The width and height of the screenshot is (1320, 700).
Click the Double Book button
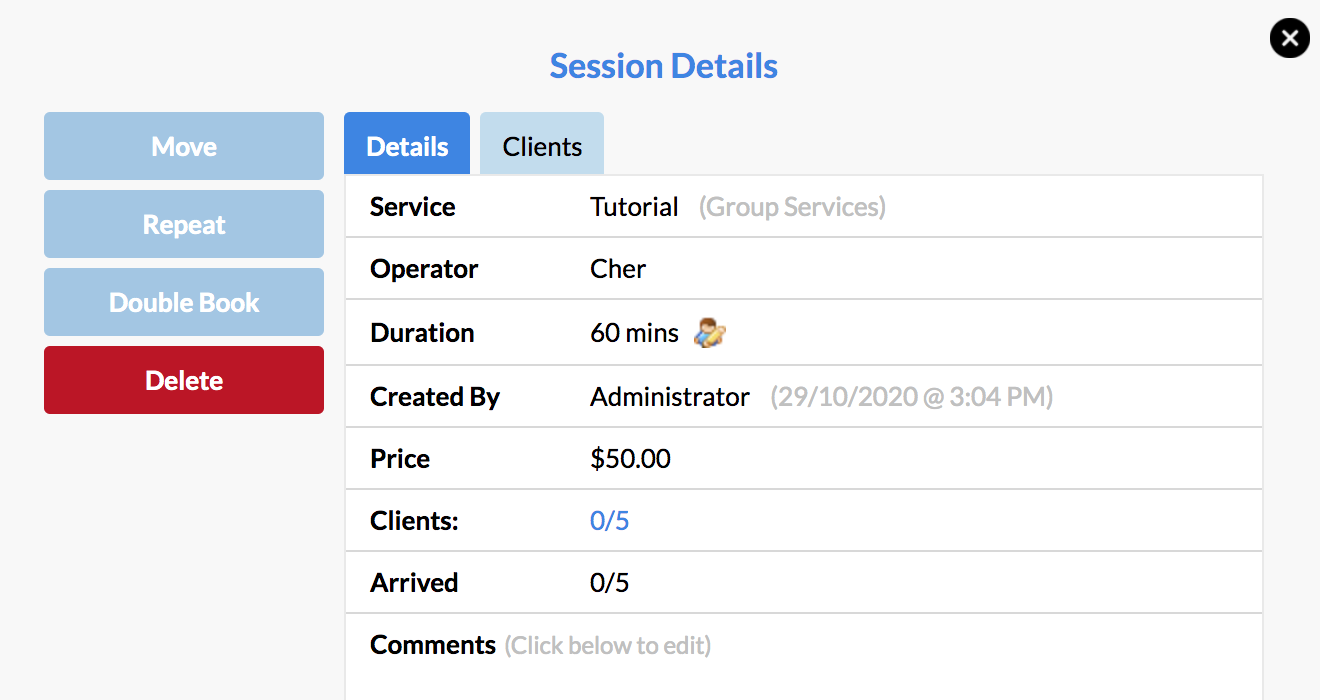pos(184,302)
